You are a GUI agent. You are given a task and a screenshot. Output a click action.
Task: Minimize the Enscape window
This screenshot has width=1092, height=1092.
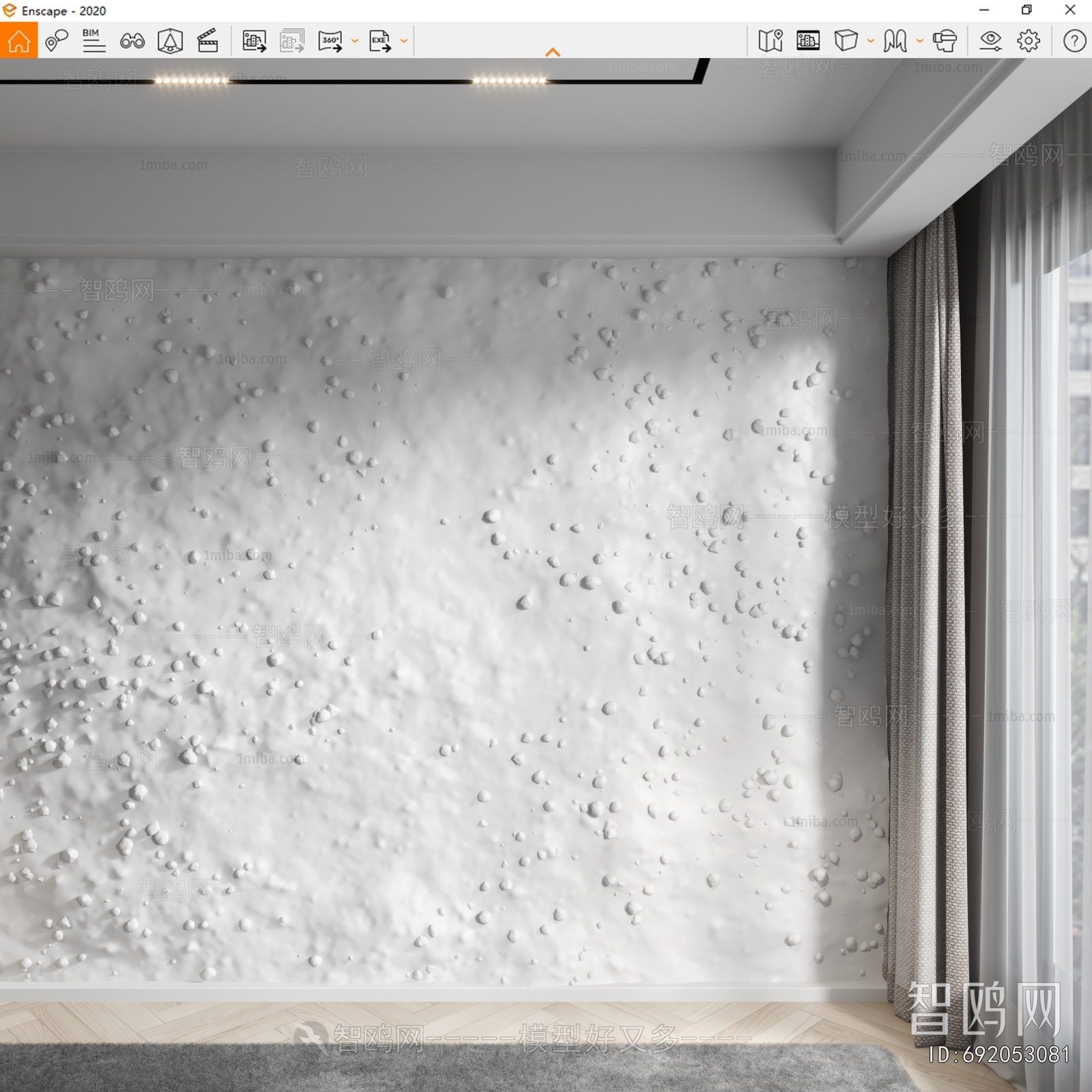[984, 10]
